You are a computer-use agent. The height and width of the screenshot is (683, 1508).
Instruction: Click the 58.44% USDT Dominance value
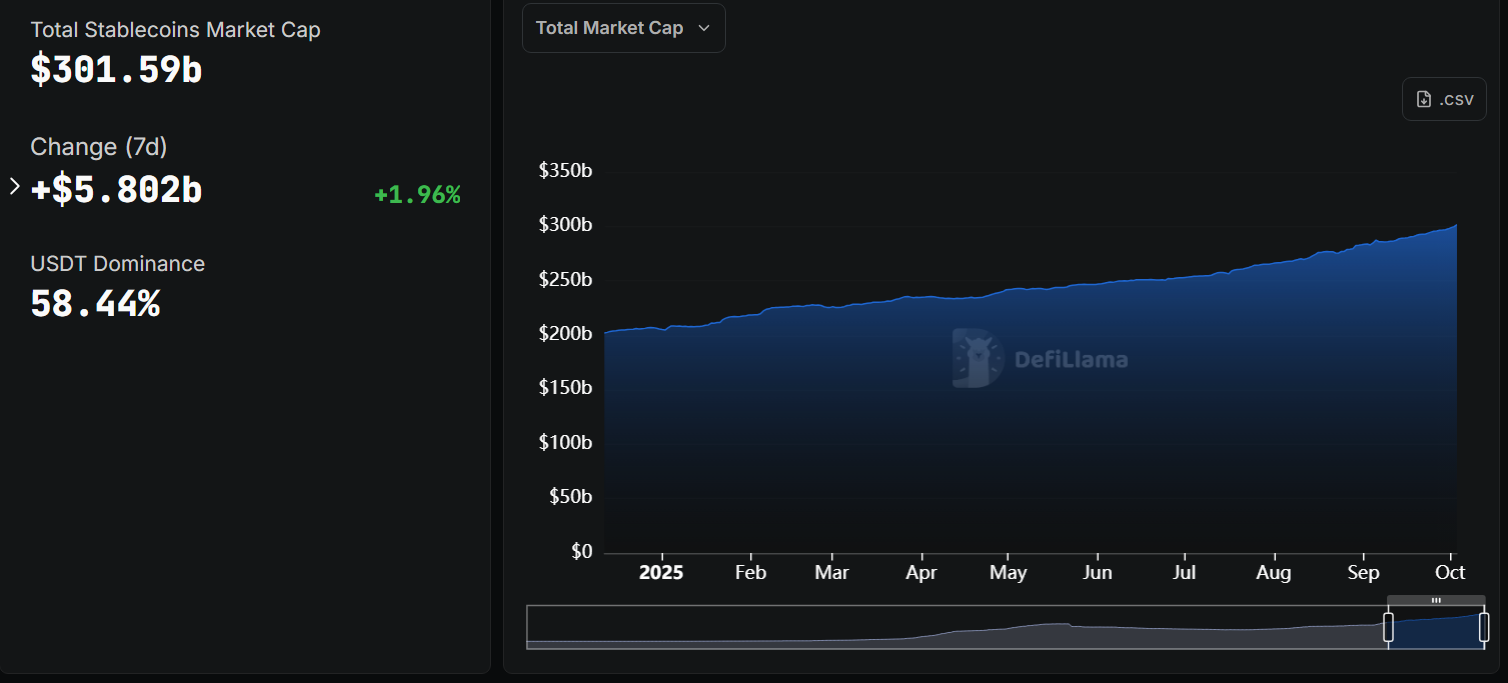click(x=95, y=304)
